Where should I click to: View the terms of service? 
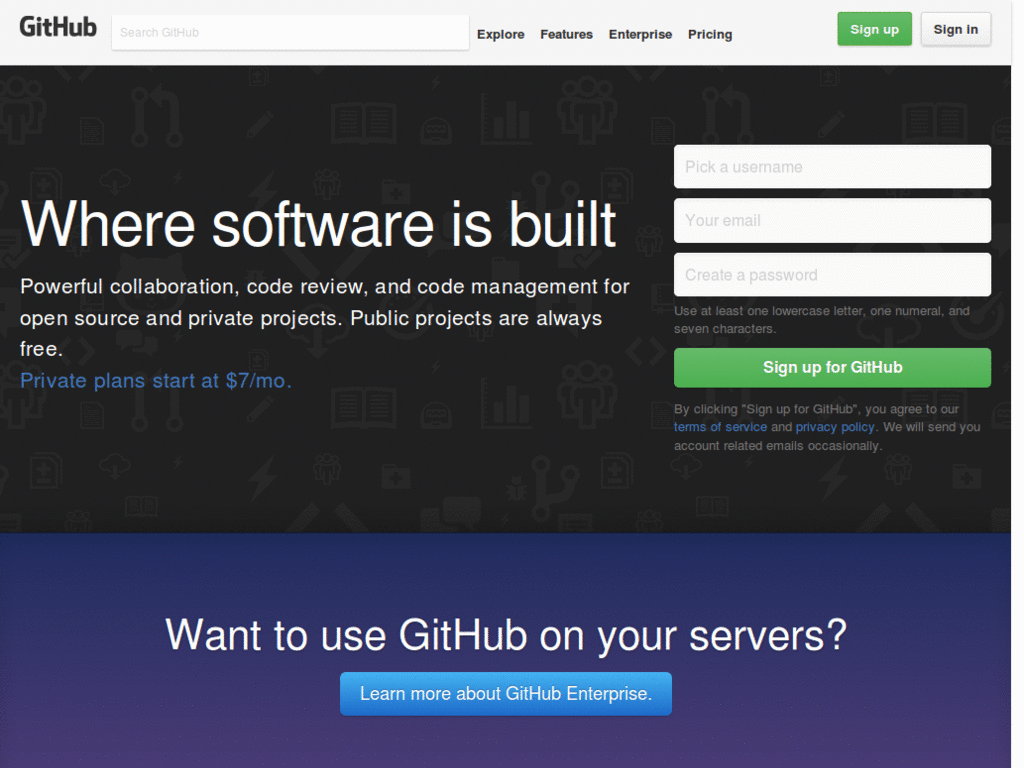tap(720, 427)
